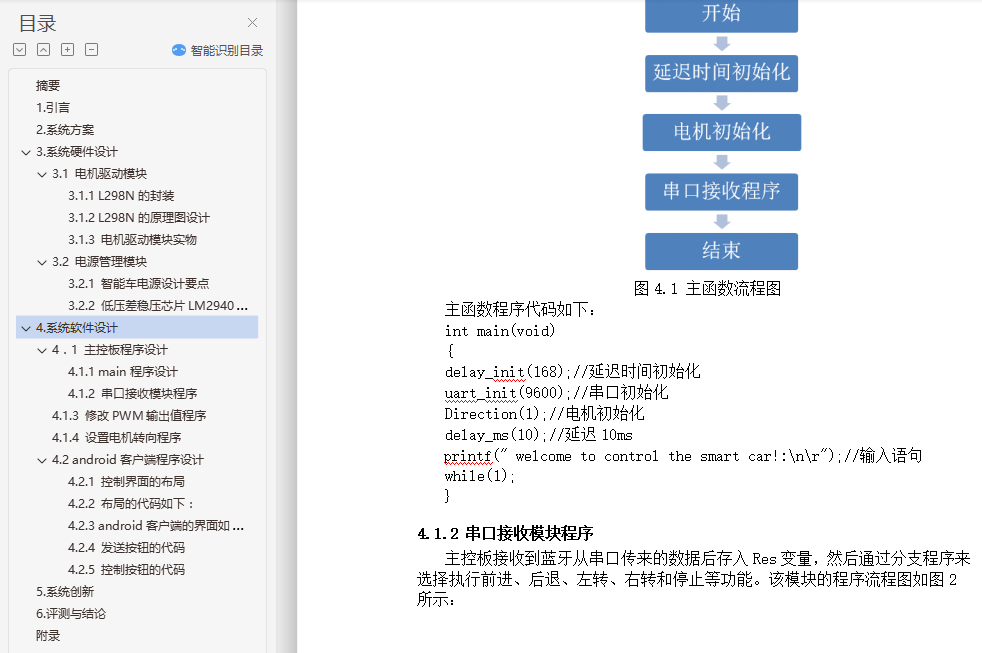Jump to 3.1.3 电机驱动模块实物
982x653 pixels.
132,239
